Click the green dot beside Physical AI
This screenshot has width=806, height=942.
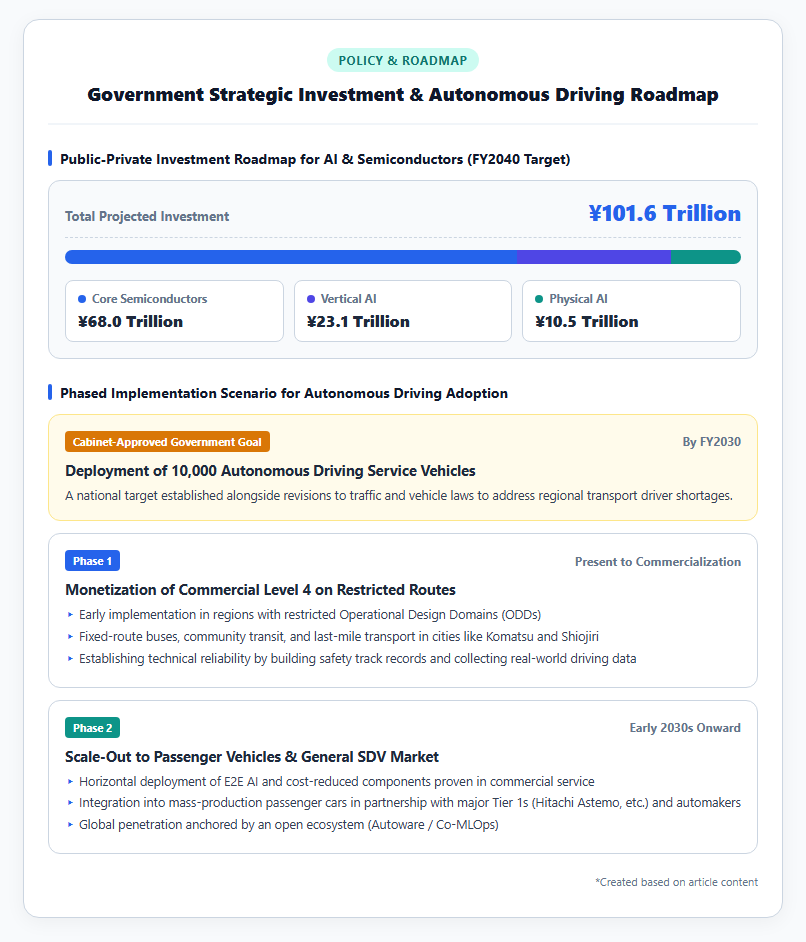click(x=539, y=299)
